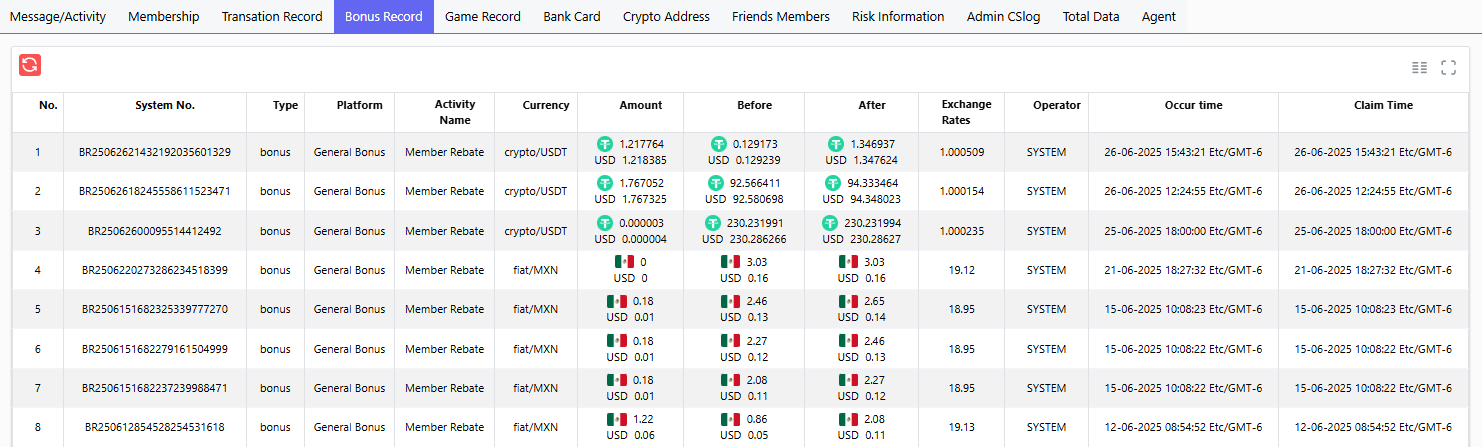
Task: Open the Transation Record tab
Action: (x=272, y=17)
